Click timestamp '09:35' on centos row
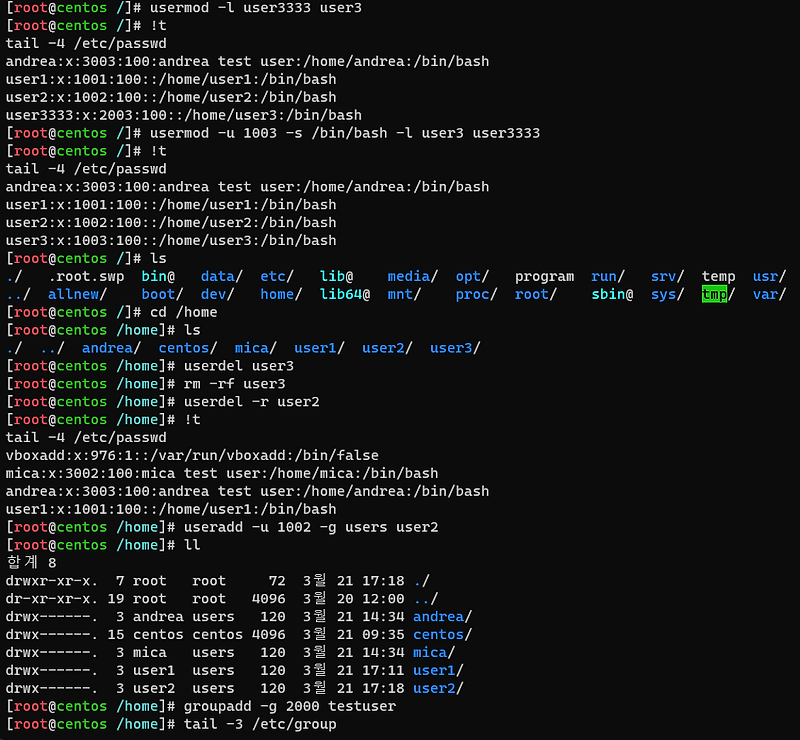This screenshot has width=800, height=740. [383, 634]
